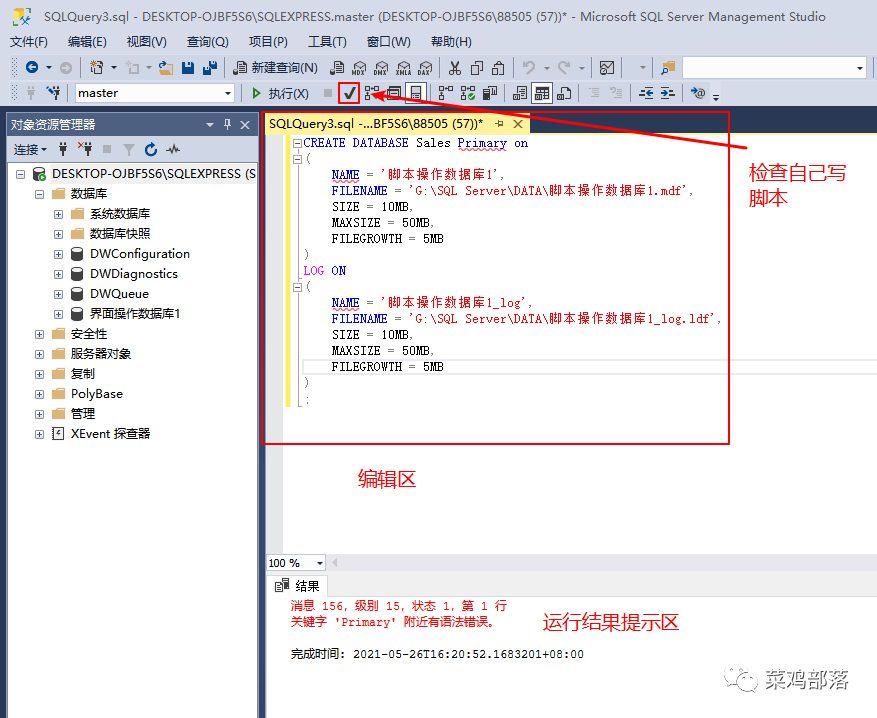Refresh the Object Explorer tree
Viewport: 877px width, 718px height.
[151, 149]
